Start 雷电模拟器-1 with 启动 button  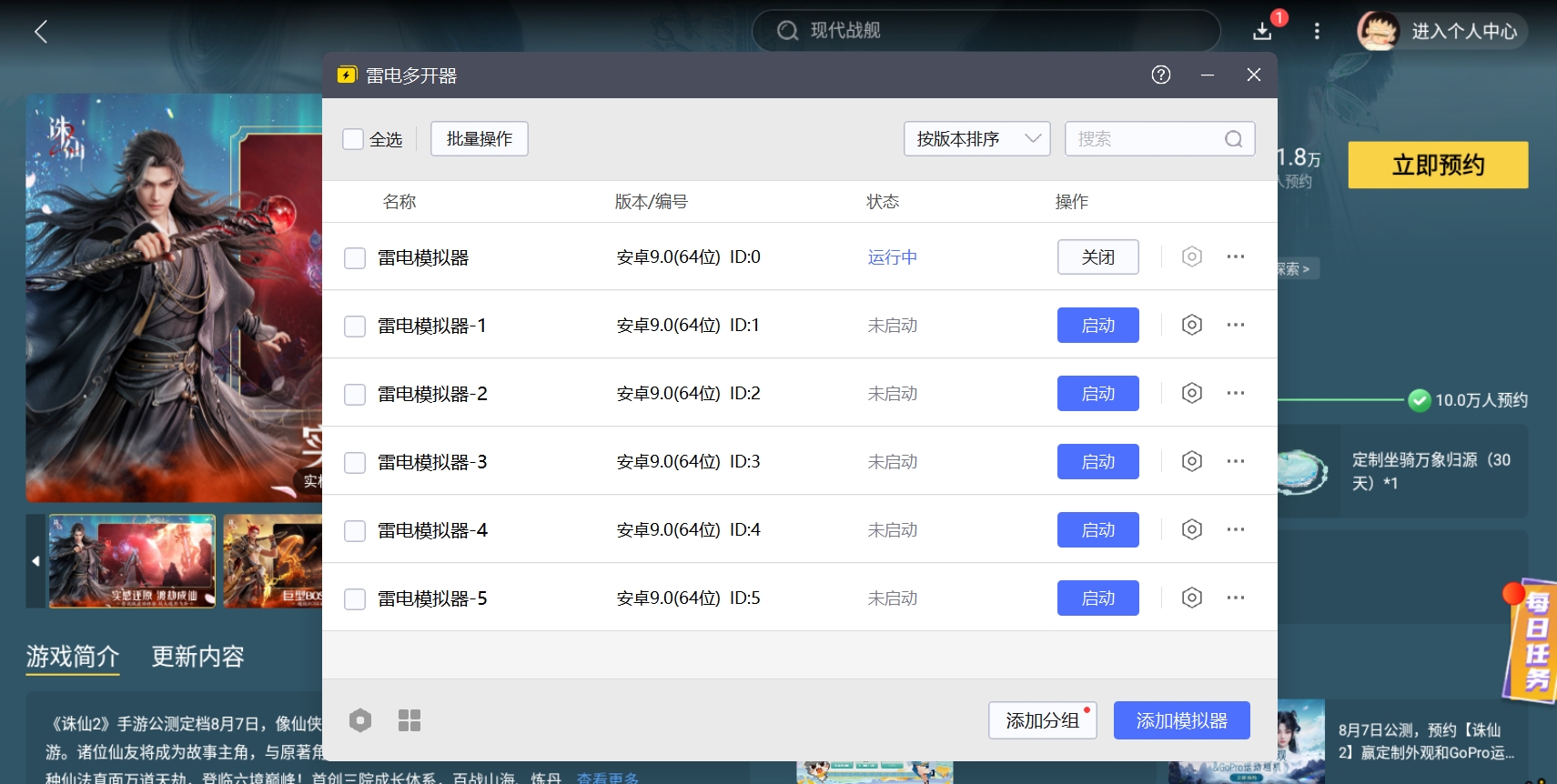[x=1097, y=325]
